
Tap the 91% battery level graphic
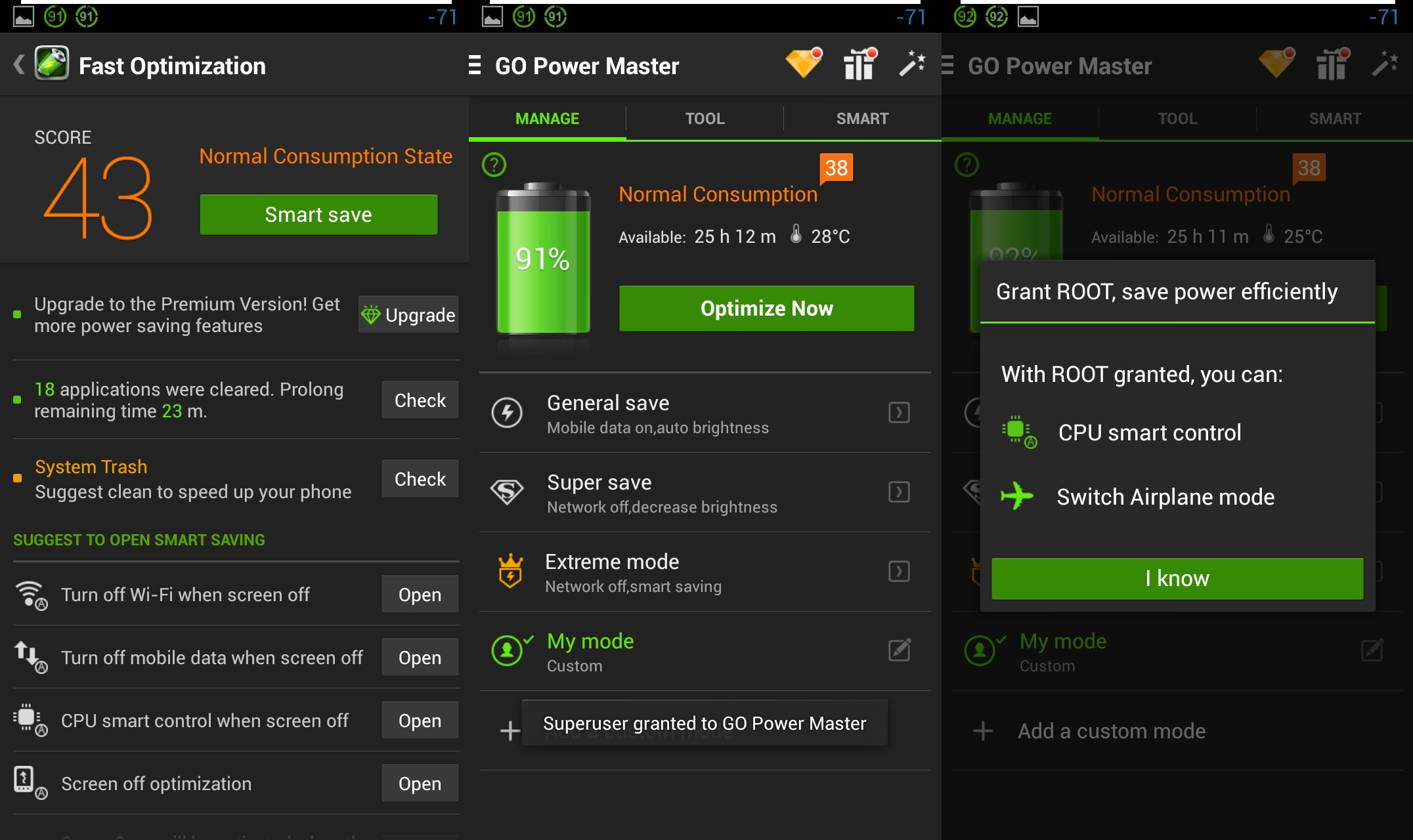[543, 259]
